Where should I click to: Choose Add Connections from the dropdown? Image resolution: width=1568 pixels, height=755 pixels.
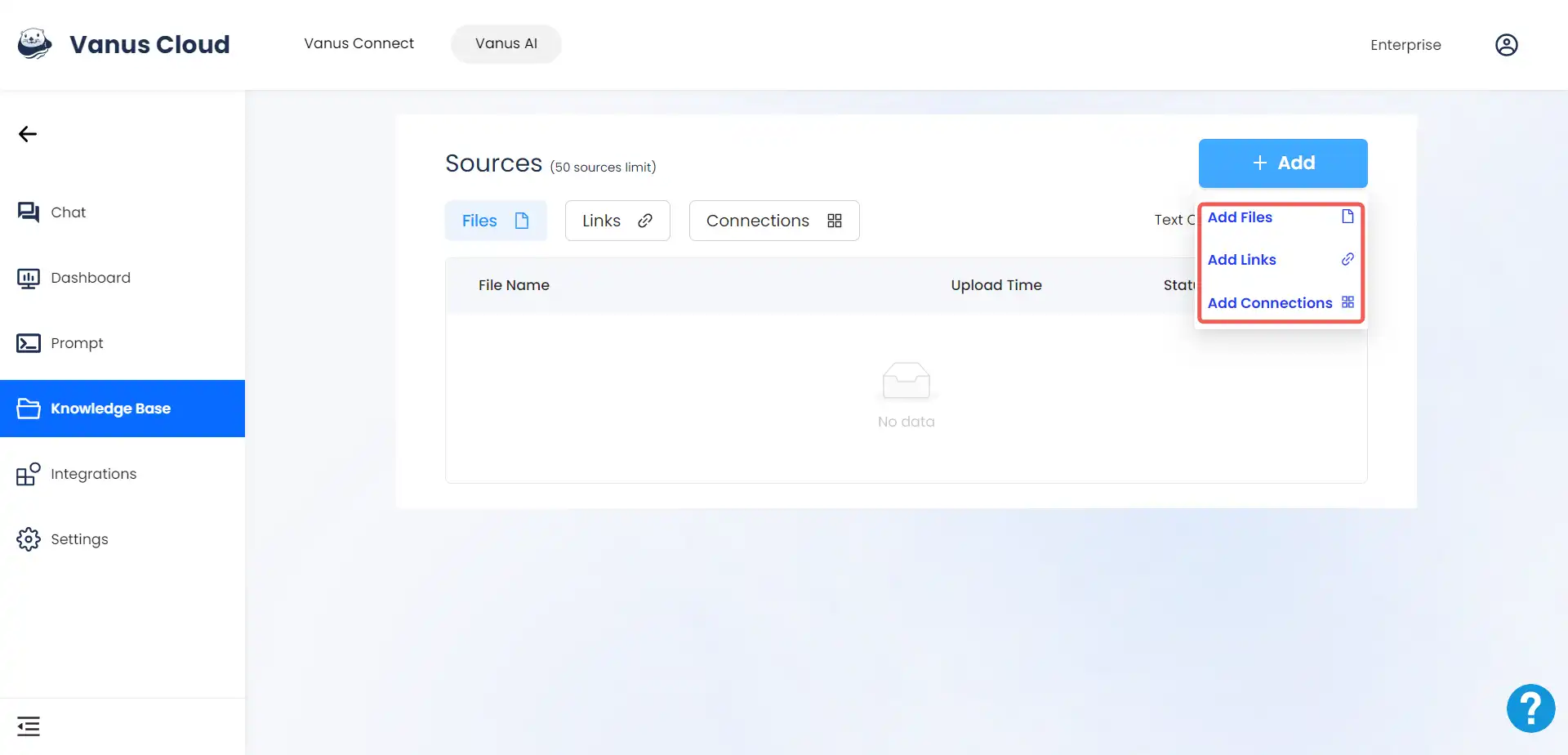(1281, 303)
